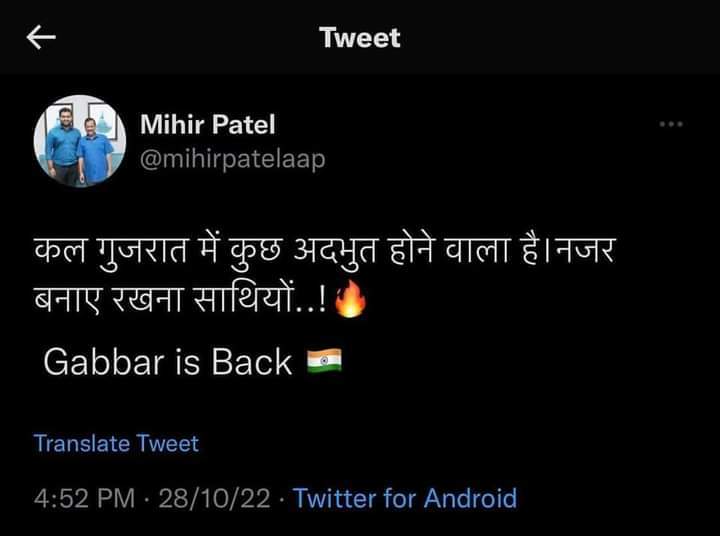720x536 pixels.
Task: Click Translate Tweet
Action: [x=116, y=443]
